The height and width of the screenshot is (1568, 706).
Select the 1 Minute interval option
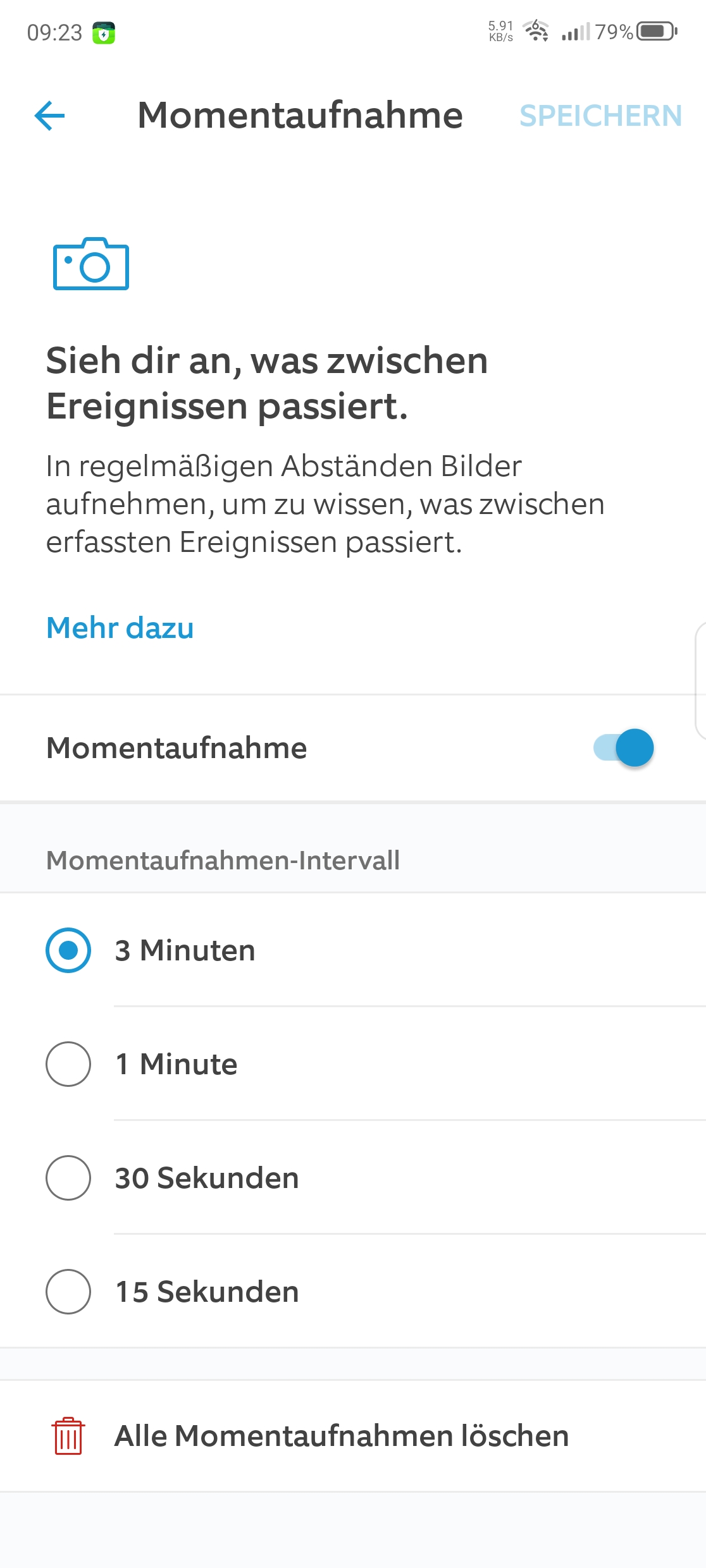click(68, 1064)
